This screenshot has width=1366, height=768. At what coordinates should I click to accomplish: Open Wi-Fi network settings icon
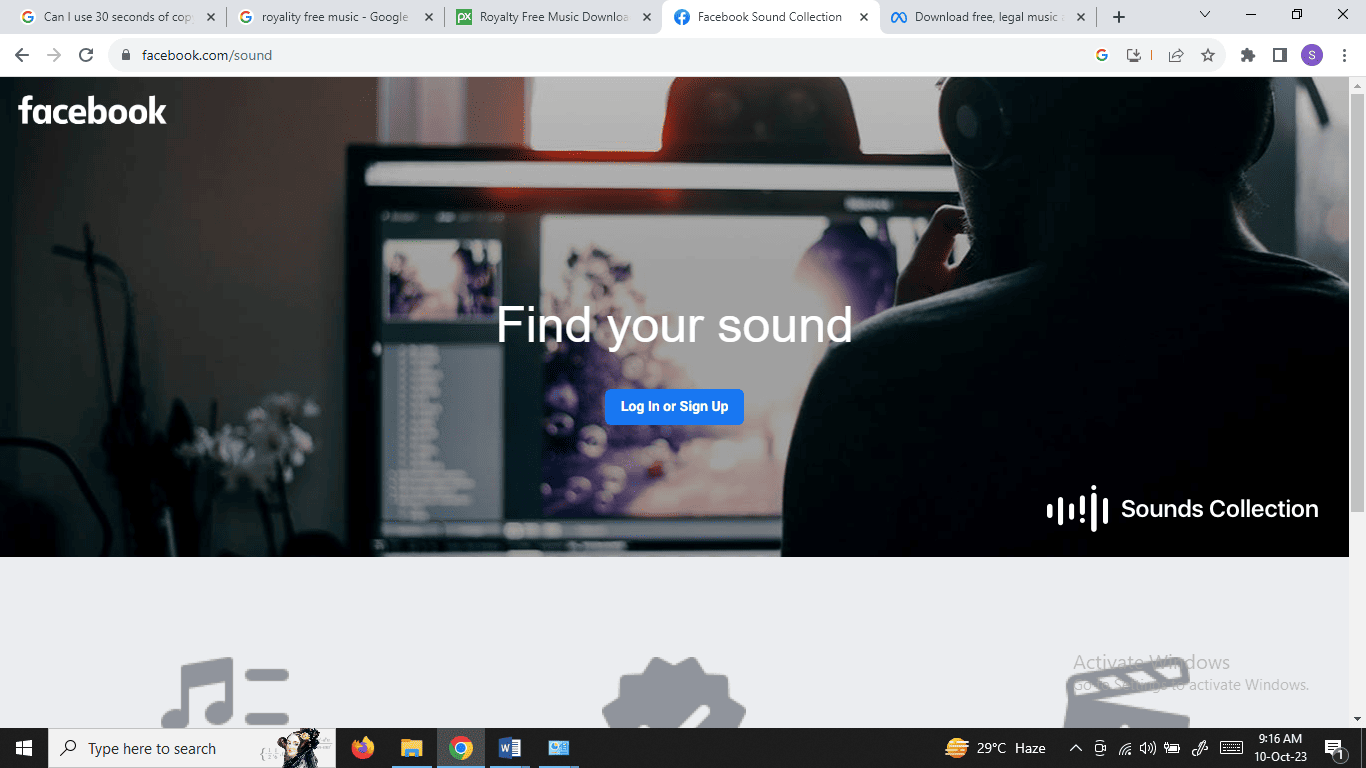tap(1125, 748)
